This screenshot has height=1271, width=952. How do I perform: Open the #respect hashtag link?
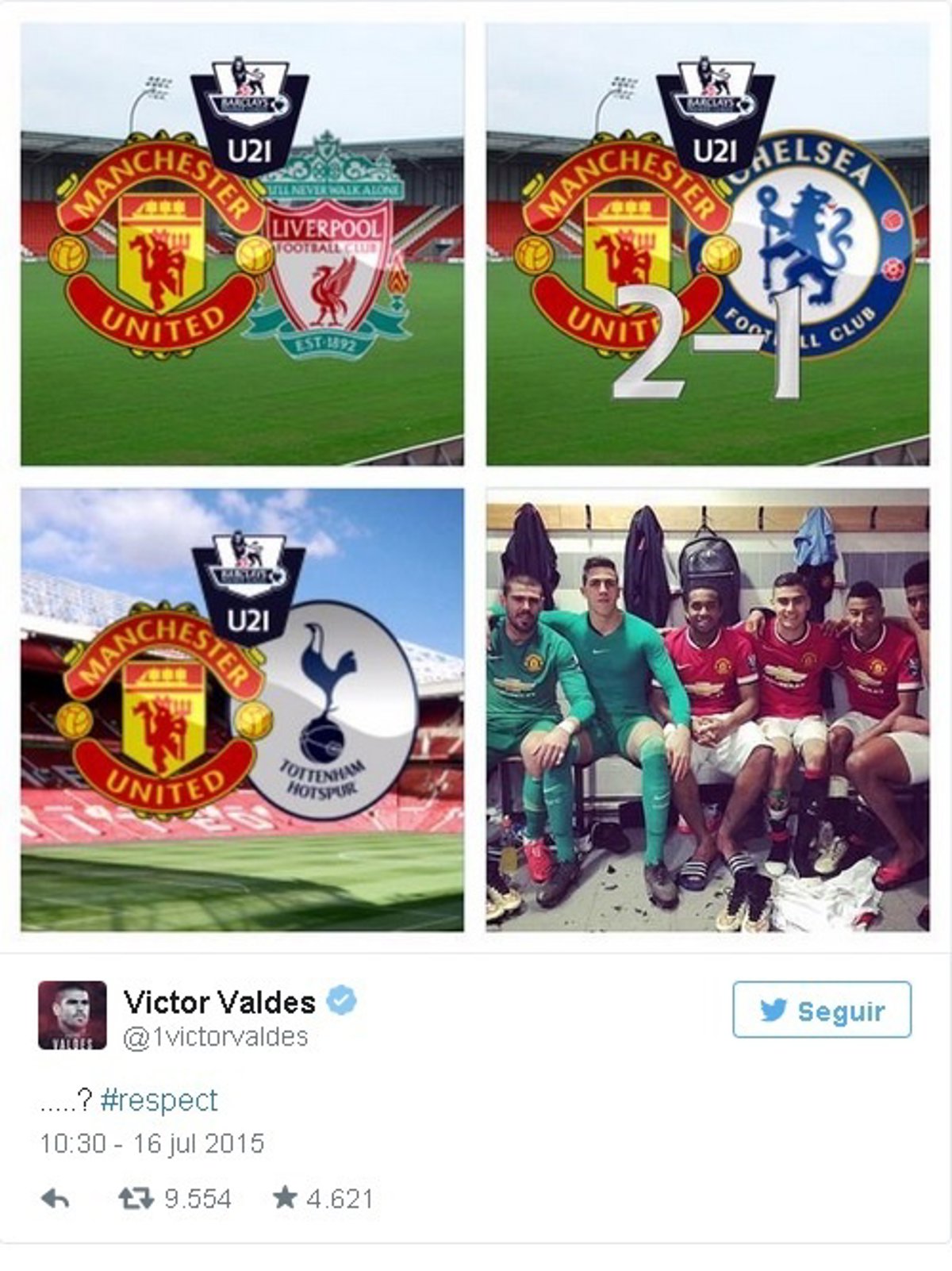[159, 1100]
